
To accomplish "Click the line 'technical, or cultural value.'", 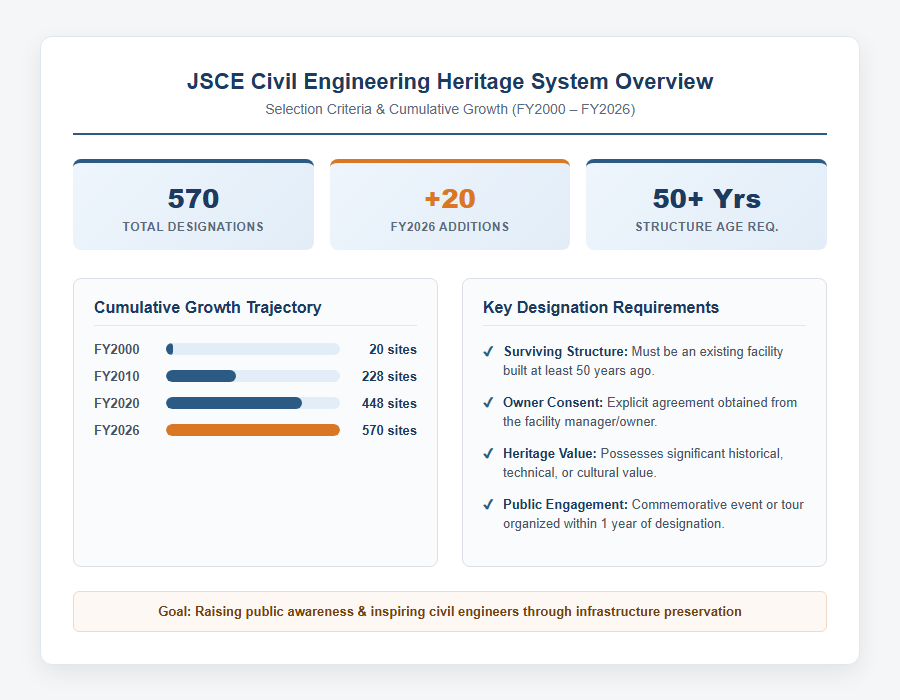I will [580, 473].
